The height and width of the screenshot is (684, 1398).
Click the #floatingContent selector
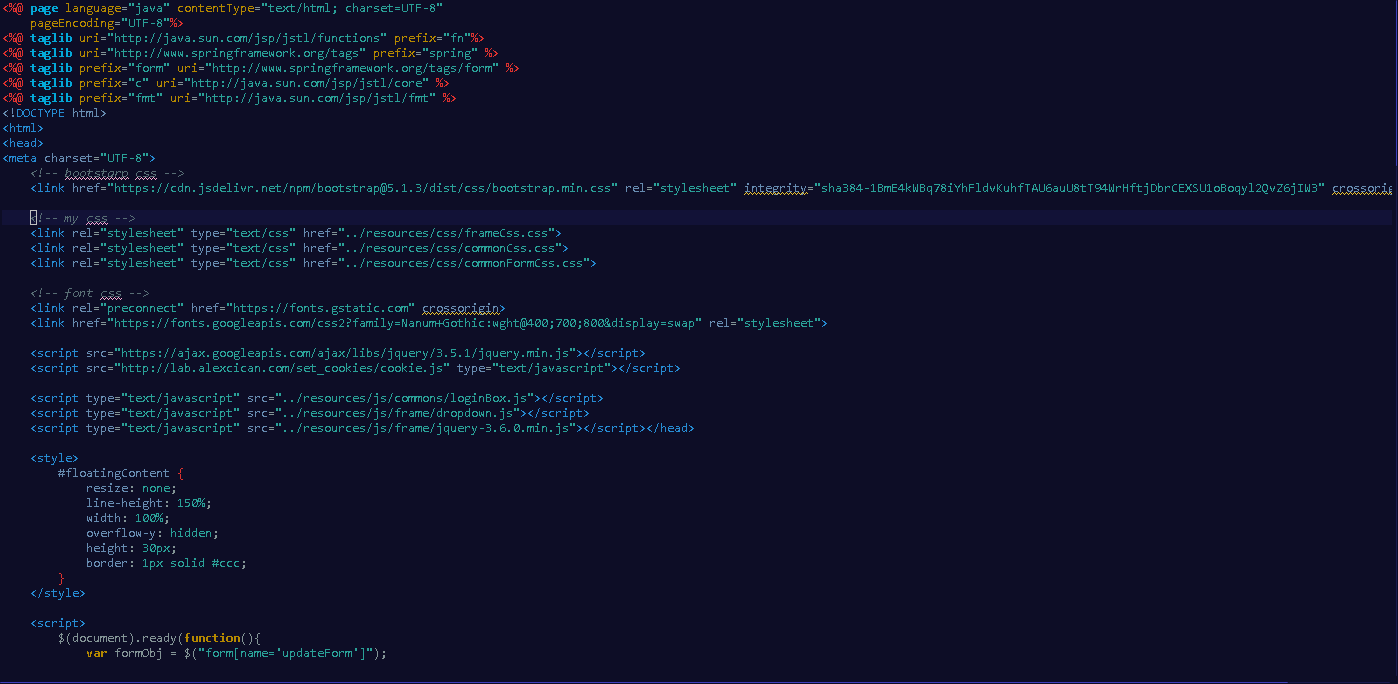pos(114,473)
